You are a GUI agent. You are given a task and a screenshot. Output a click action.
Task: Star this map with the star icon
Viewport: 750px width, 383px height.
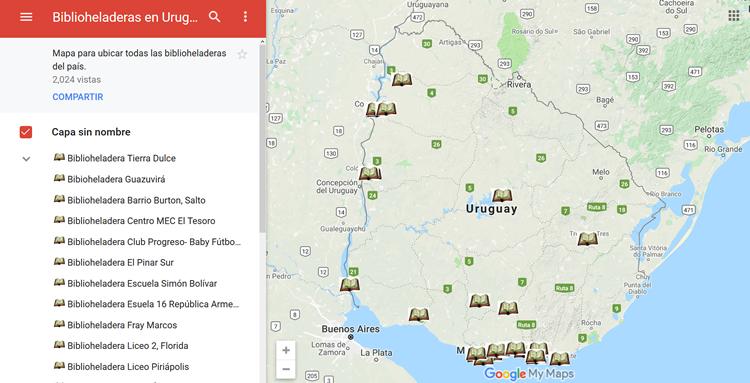tap(242, 55)
